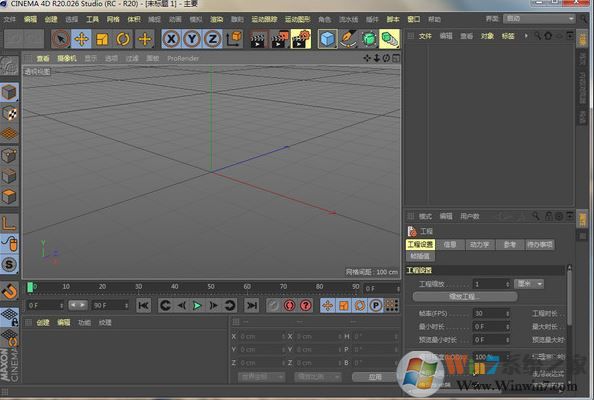This screenshot has width=594, height=400.
Task: Open Render Settings gear clapperboard icon
Action: tap(301, 39)
